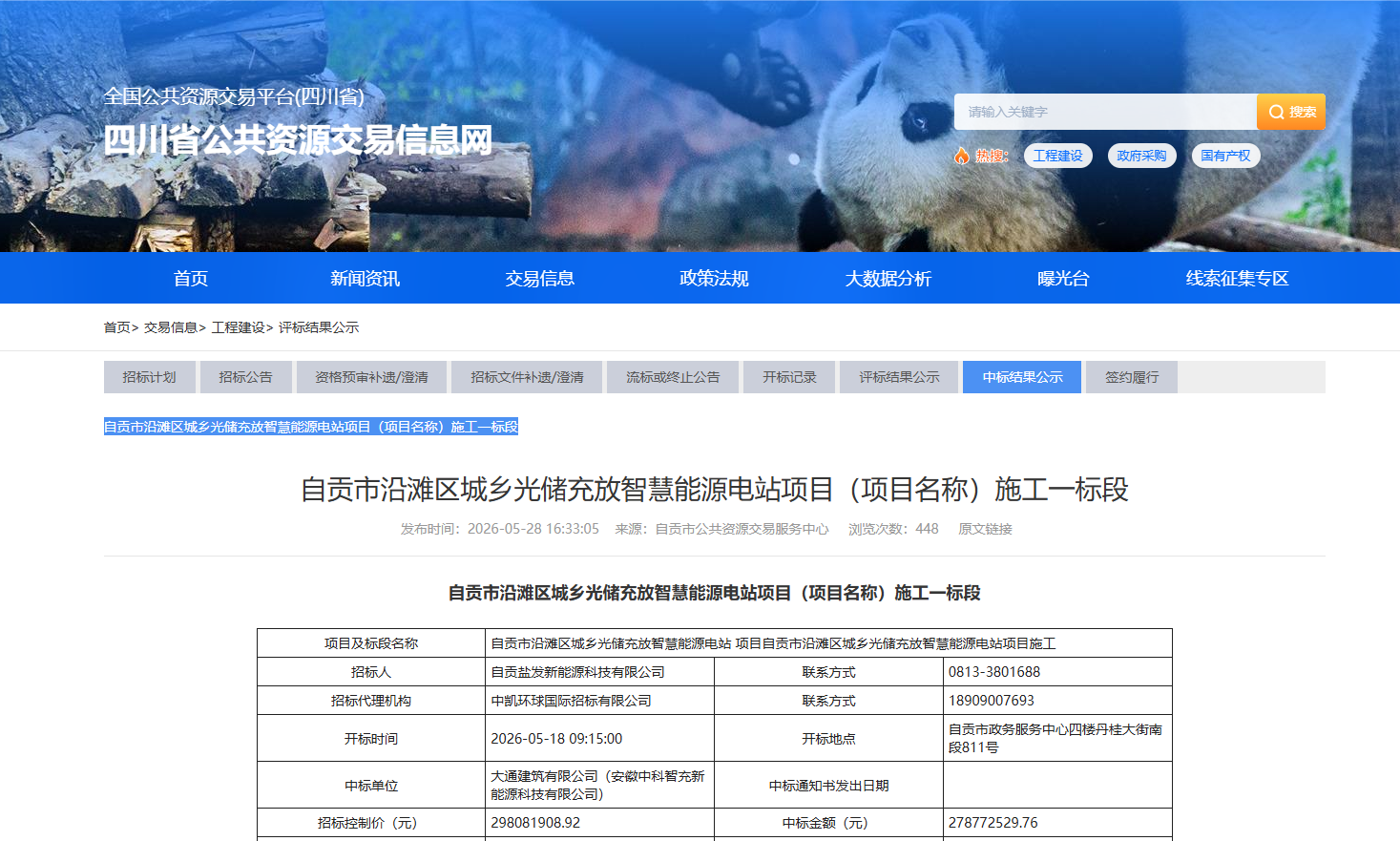Viewport: 1400px width, 841px height.
Task: Open 新闻资讯 in the main navigation
Action: (366, 279)
